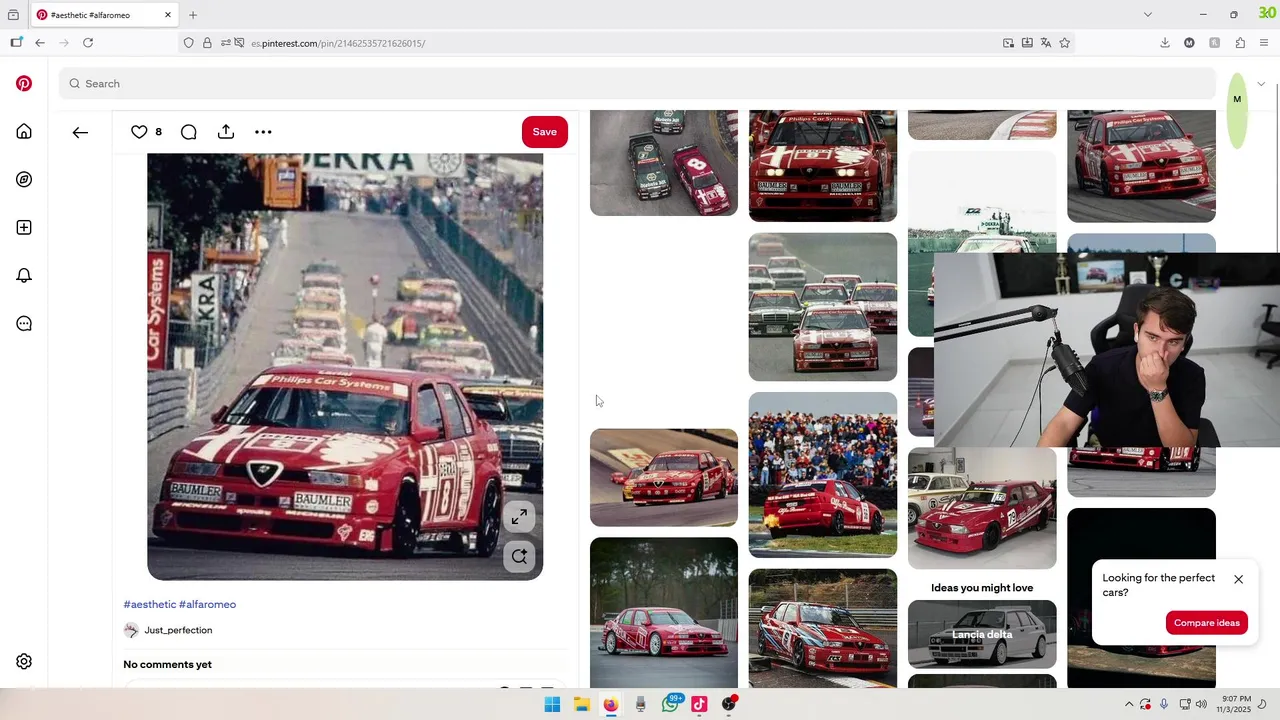Click the 'No comments yet' text

point(167,665)
